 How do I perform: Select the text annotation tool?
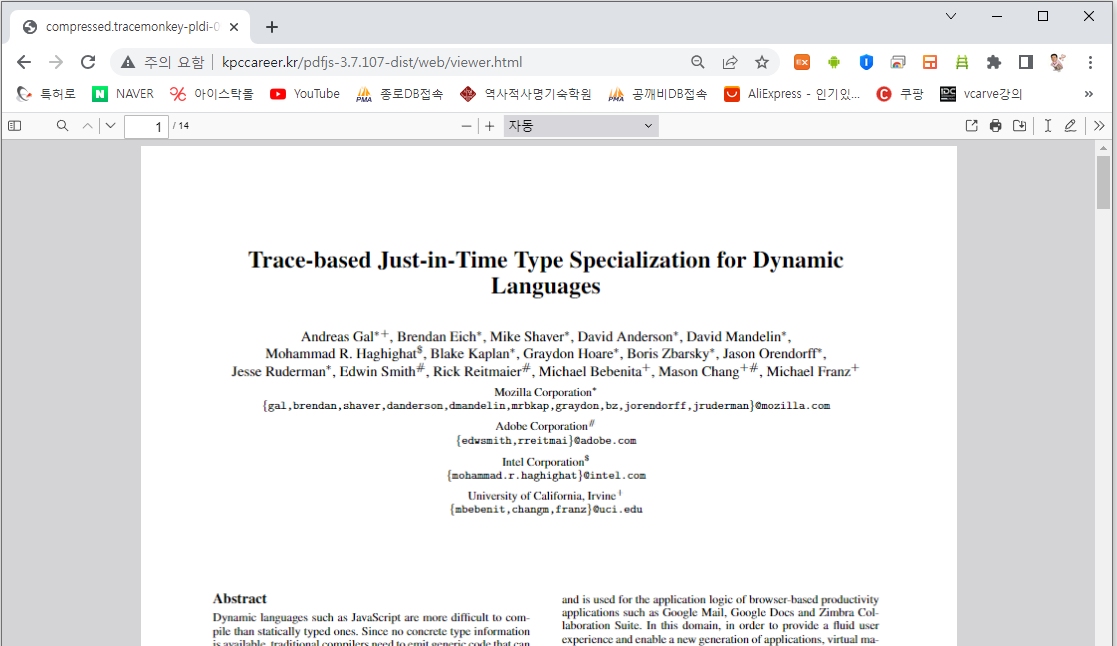[1047, 126]
